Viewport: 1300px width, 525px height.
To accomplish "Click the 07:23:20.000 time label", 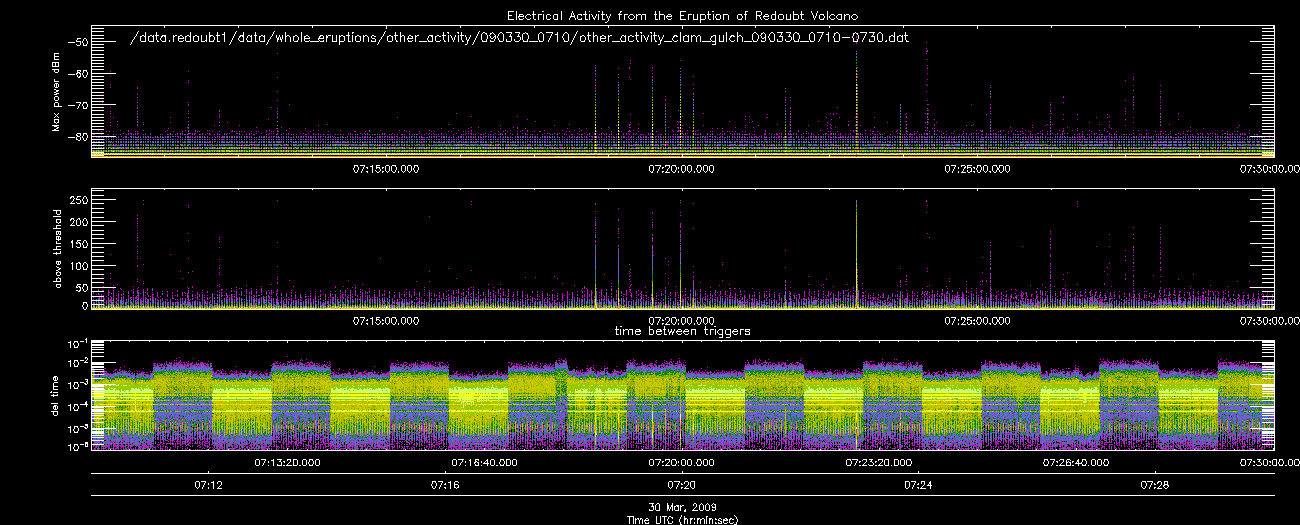I will pos(878,463).
